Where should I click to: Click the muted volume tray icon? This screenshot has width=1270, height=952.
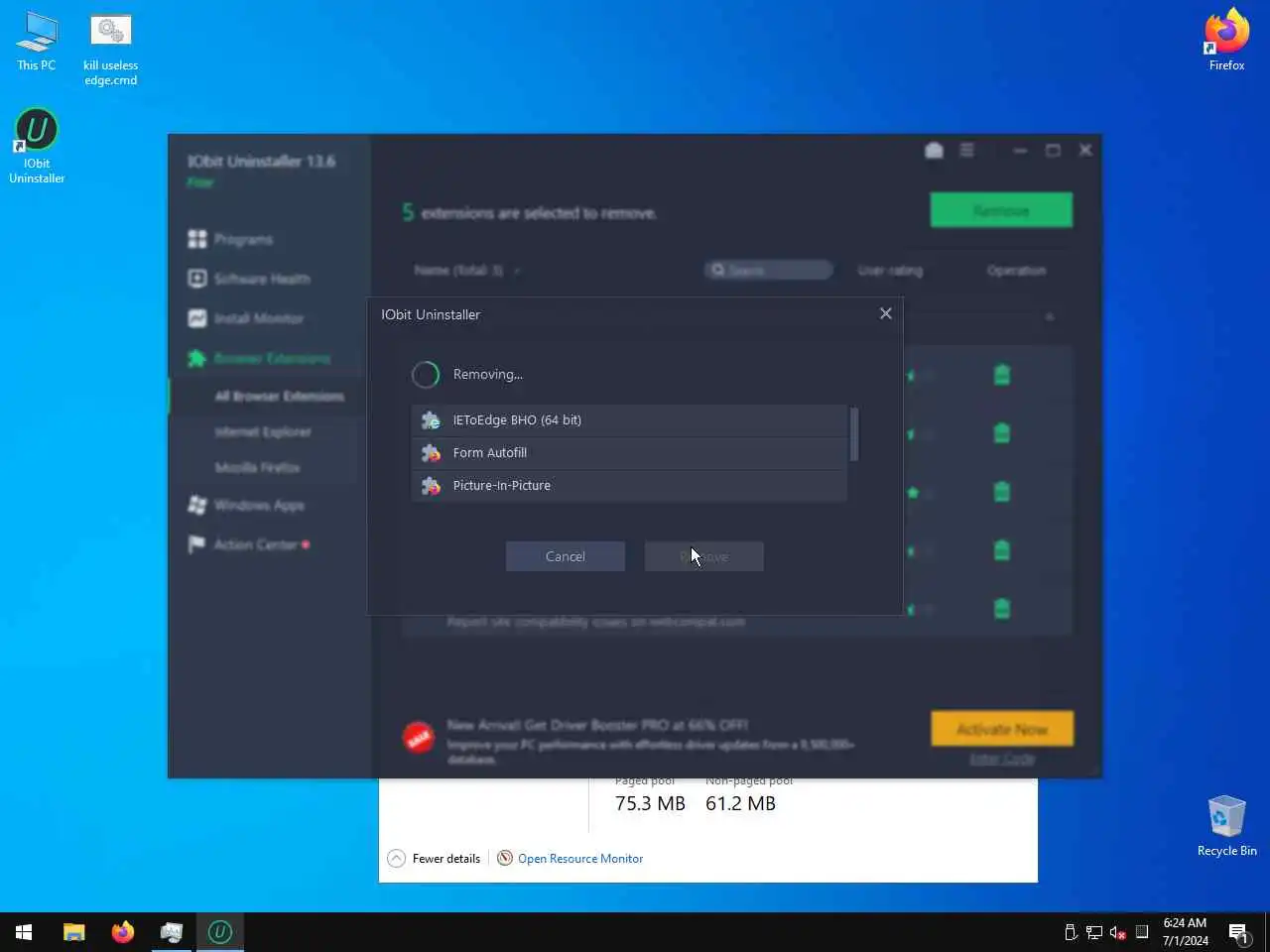[x=1117, y=932]
